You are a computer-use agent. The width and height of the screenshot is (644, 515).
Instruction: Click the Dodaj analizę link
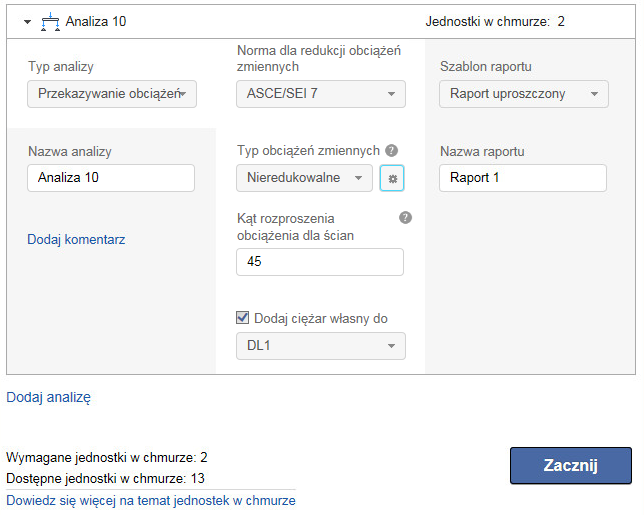(49, 397)
